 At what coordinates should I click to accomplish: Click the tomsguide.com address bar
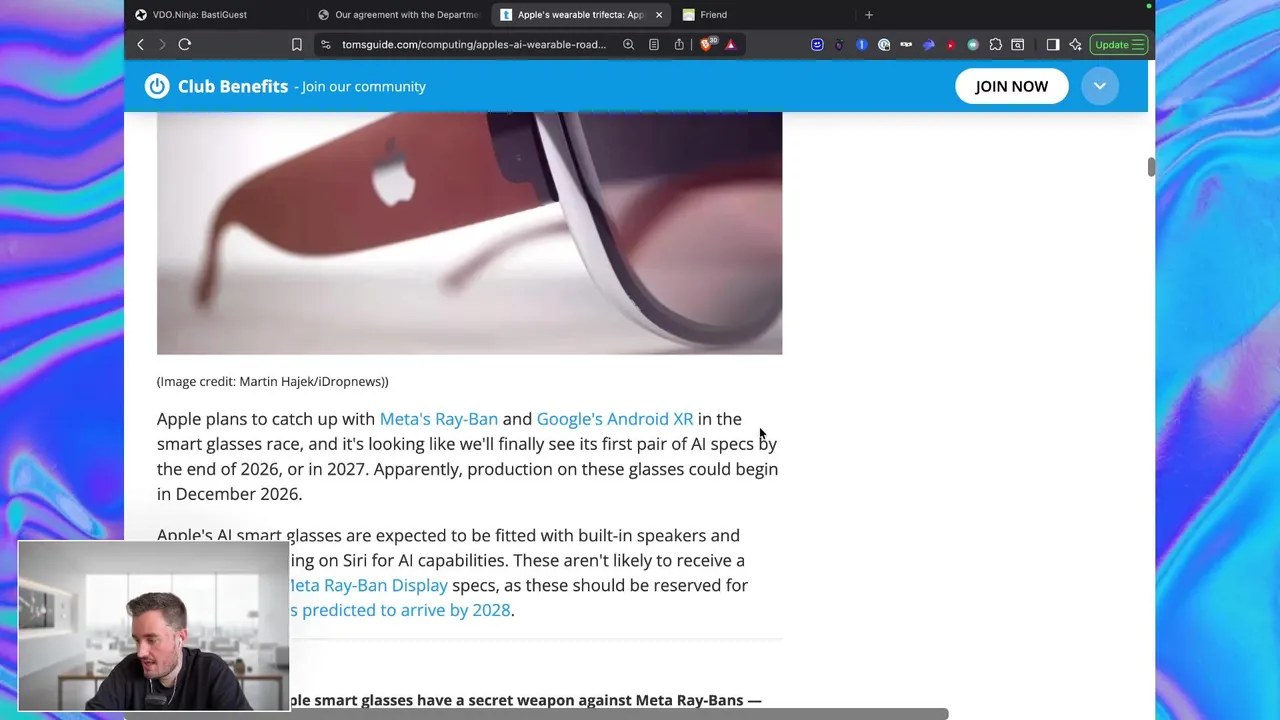tap(473, 44)
